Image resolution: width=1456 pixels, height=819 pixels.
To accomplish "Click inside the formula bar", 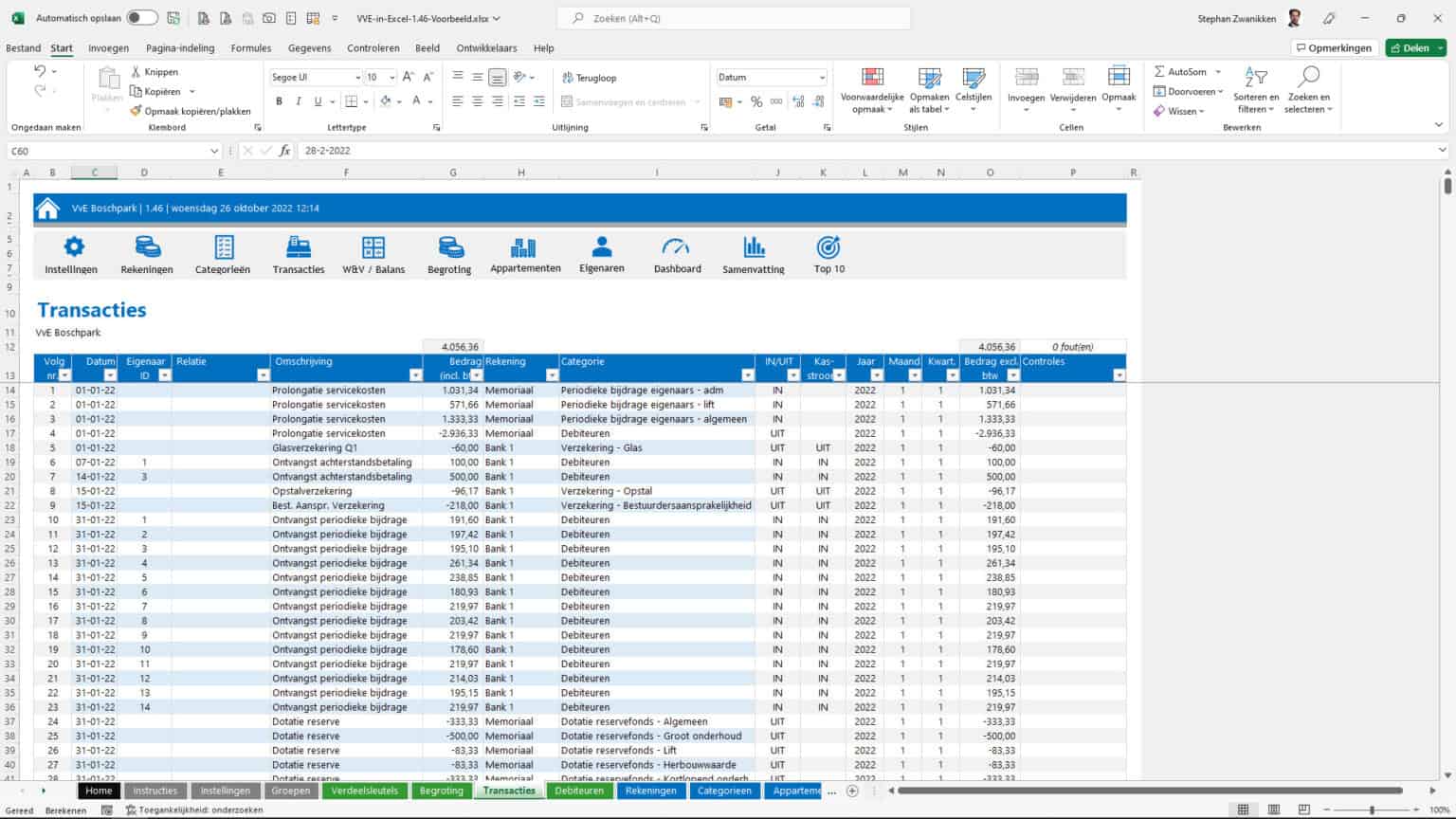I will 474,150.
